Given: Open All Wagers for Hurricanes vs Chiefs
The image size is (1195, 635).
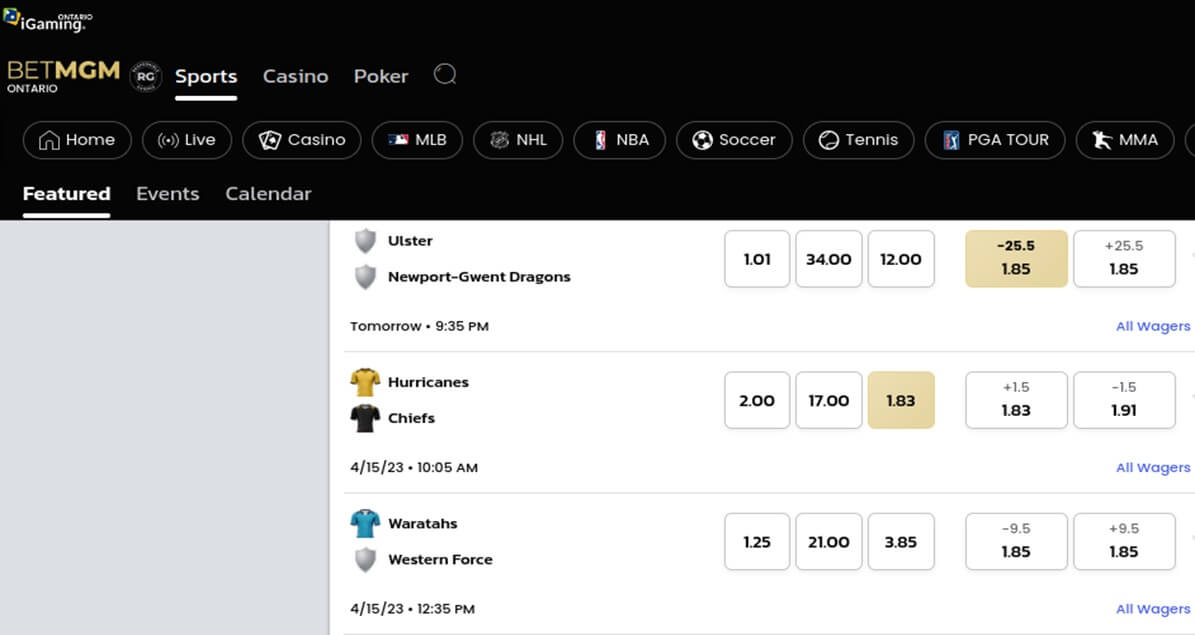Looking at the screenshot, I should [1153, 467].
